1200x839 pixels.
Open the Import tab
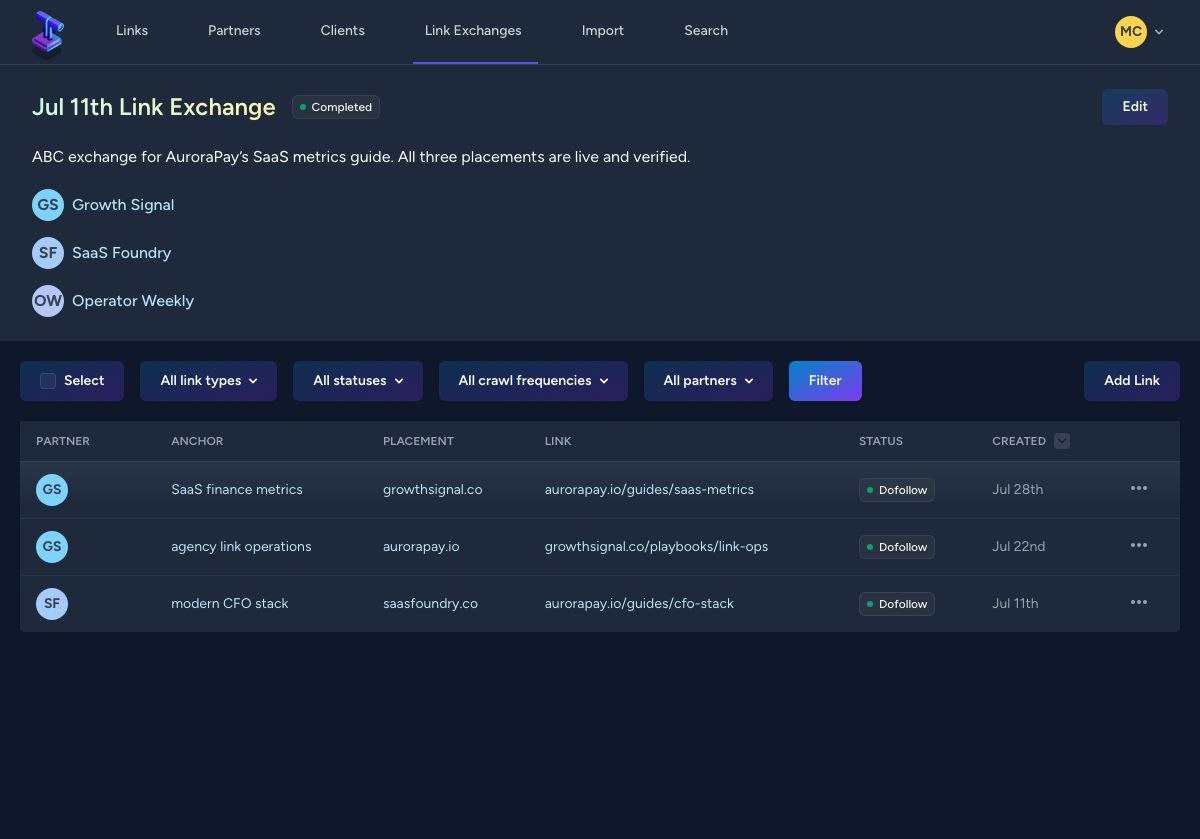603,31
